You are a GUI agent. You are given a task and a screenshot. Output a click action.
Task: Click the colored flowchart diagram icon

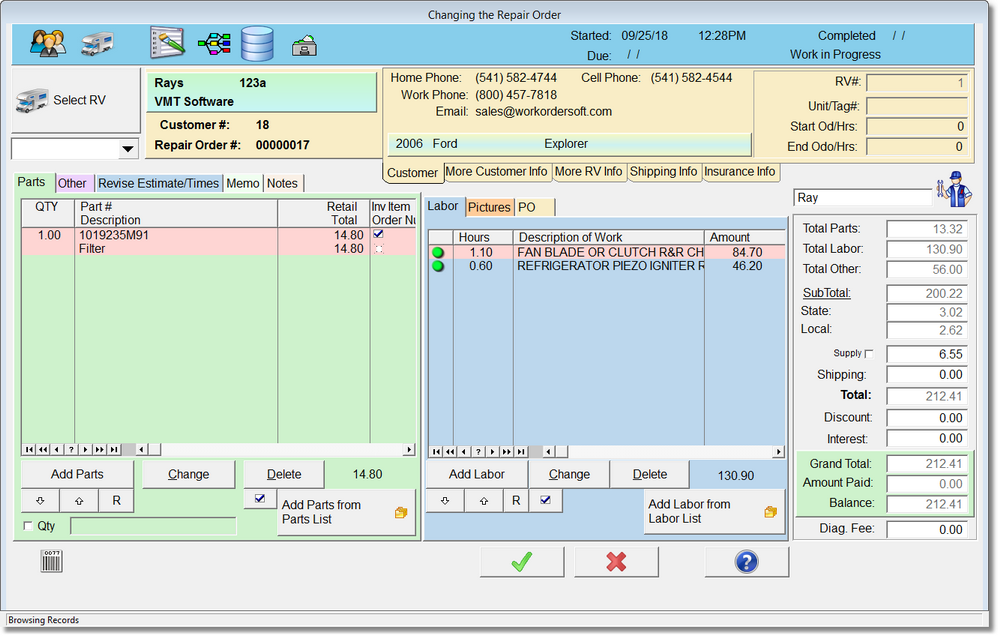click(214, 44)
